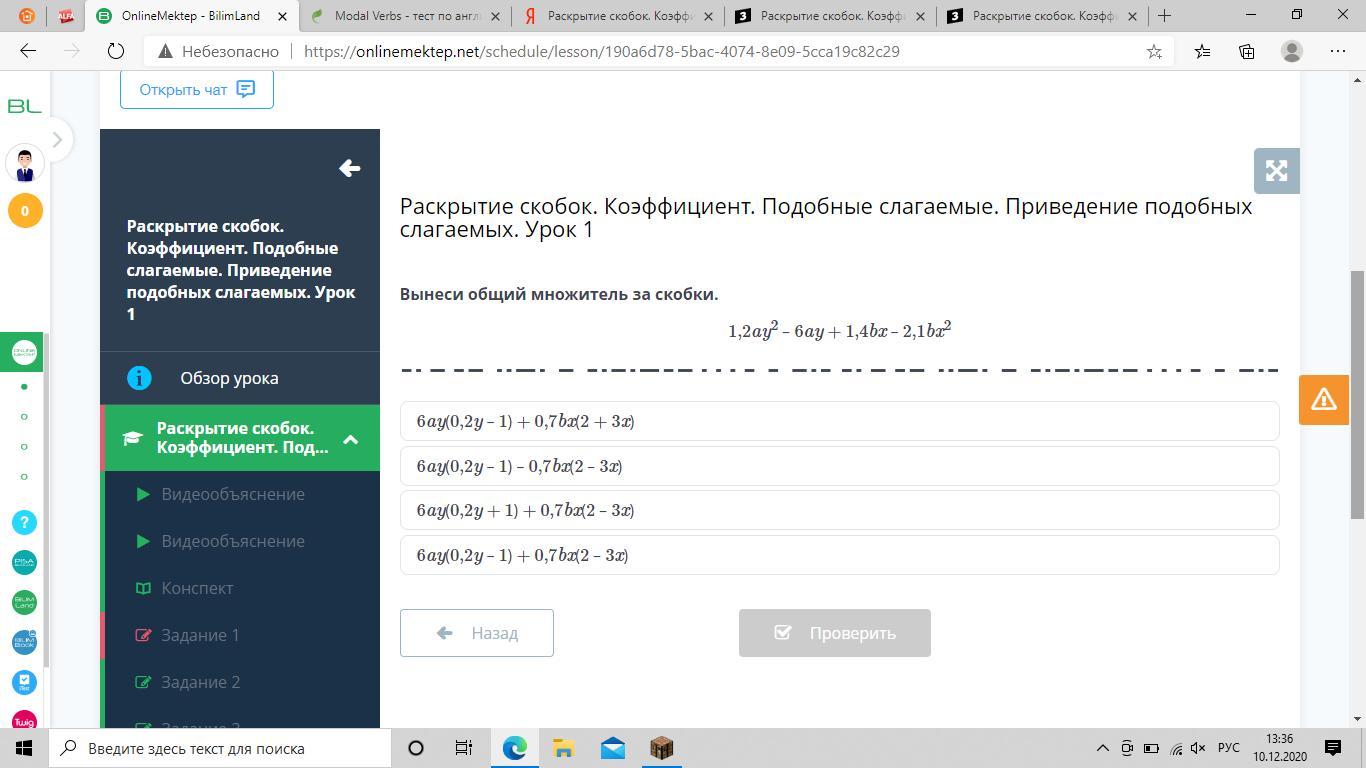The height and width of the screenshot is (768, 1366).
Task: Select answer 6ay(0,2y – 1) + 0,7bx(2 – 3x)
Action: pyautogui.click(x=839, y=555)
